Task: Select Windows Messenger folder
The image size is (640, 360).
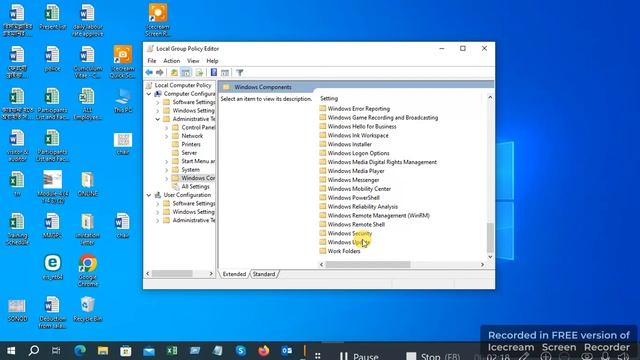Action: [x=353, y=180]
